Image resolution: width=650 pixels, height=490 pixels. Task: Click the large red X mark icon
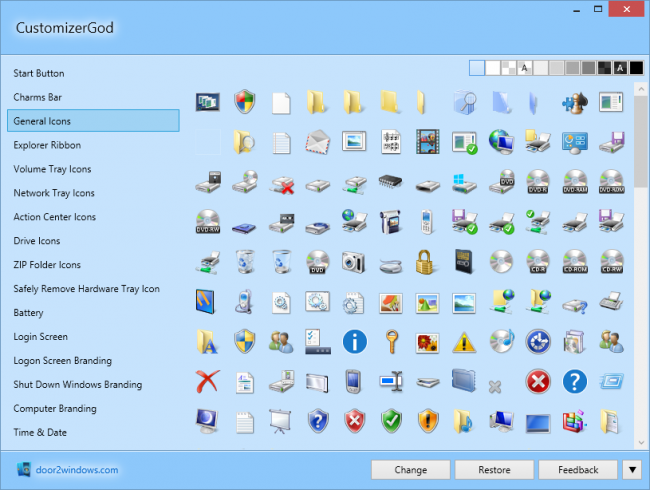point(208,381)
